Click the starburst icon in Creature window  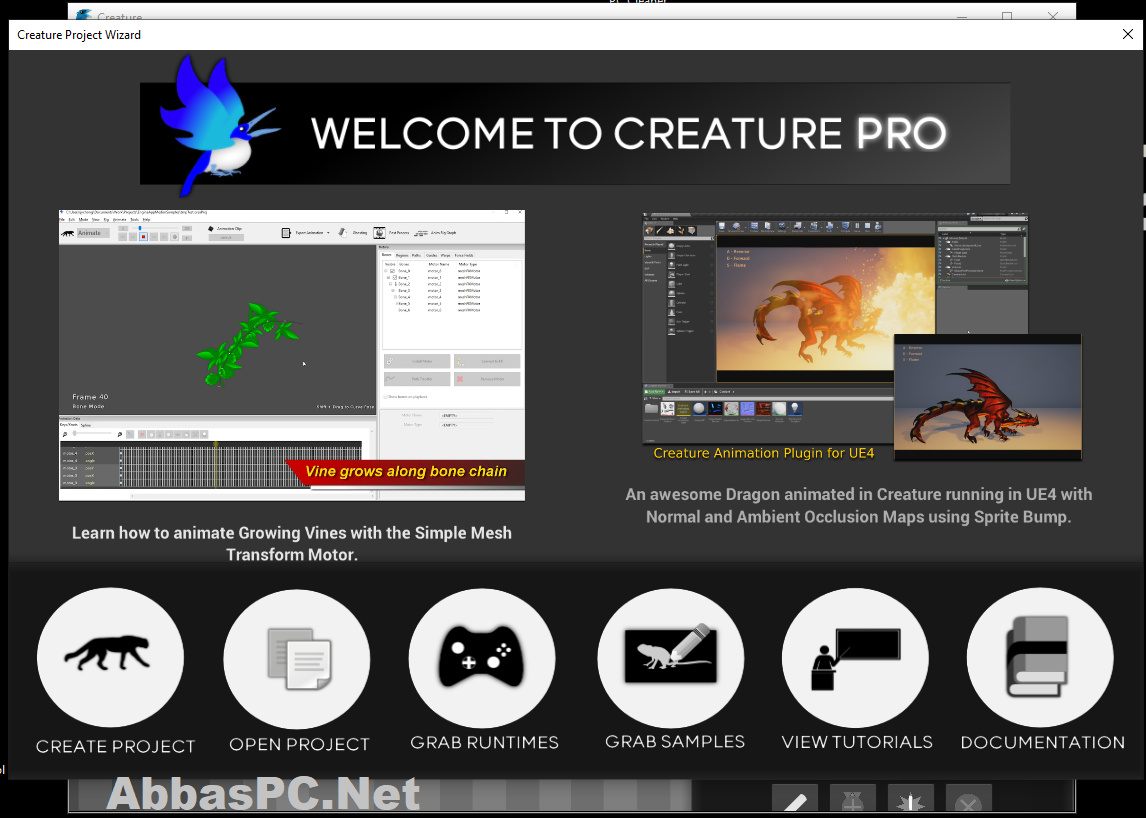[x=911, y=800]
